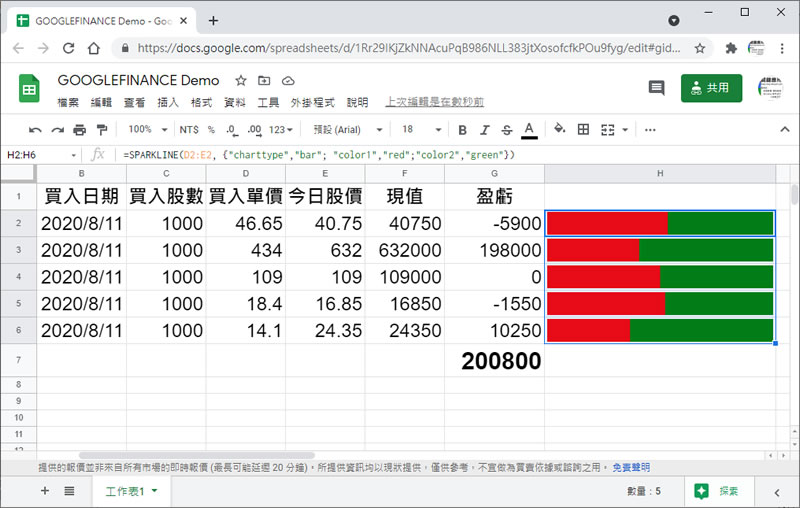This screenshot has width=800, height=508.
Task: Go to browser home page
Action: [94, 48]
